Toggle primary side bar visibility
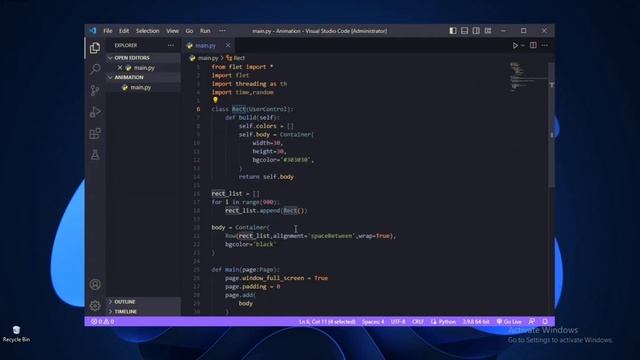The height and width of the screenshot is (360, 640). click(x=453, y=31)
